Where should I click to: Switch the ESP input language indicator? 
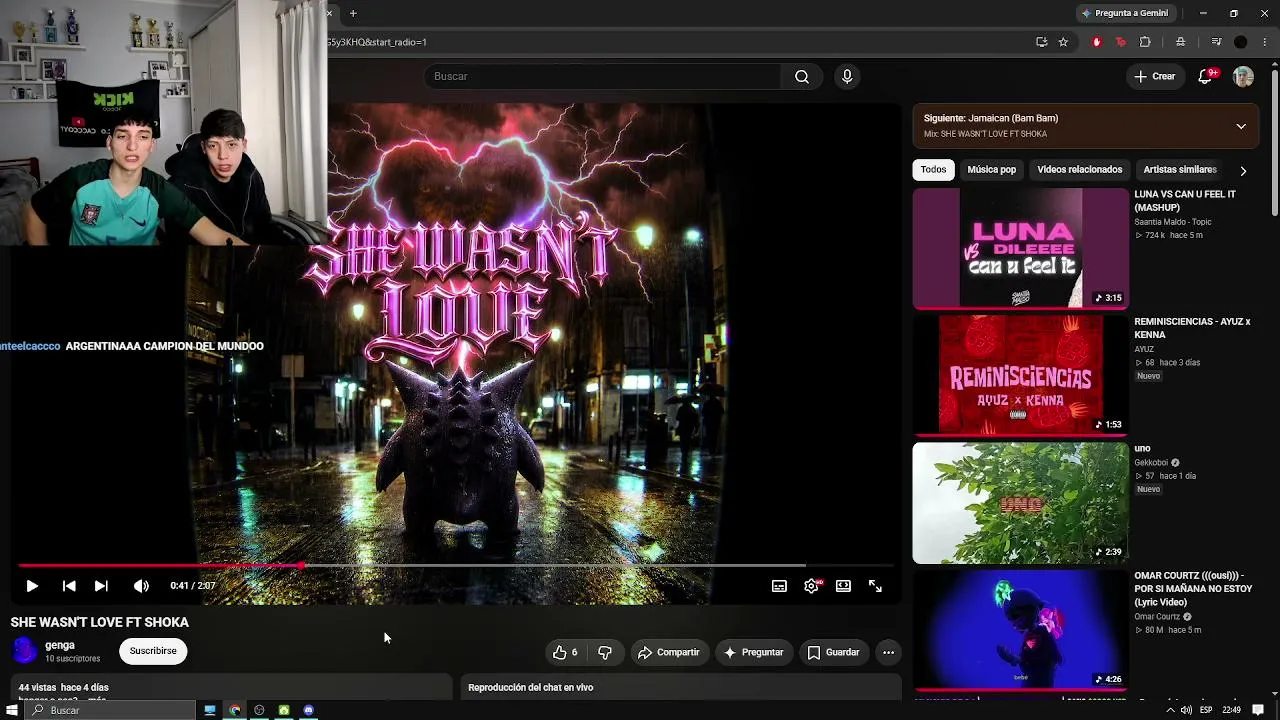tap(1207, 710)
